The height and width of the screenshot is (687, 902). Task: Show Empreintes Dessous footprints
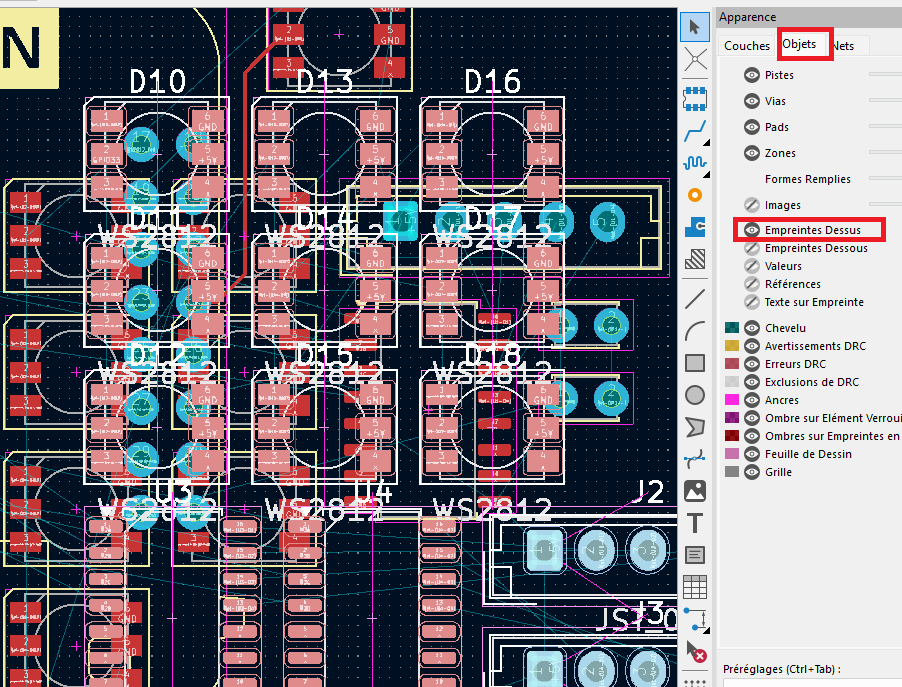[x=751, y=248]
